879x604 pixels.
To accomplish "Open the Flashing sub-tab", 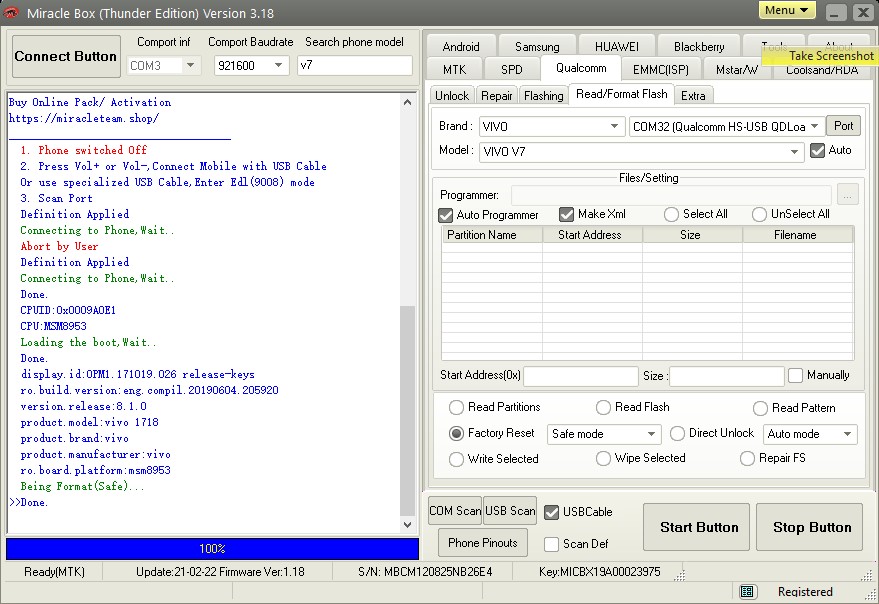I will pos(544,96).
